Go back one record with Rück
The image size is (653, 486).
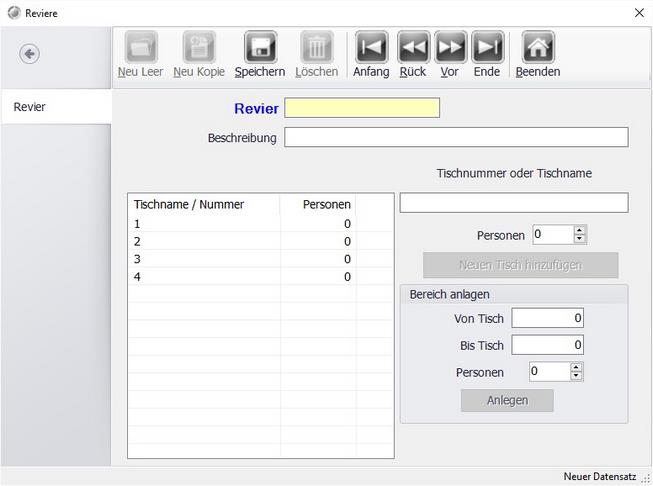[413, 47]
